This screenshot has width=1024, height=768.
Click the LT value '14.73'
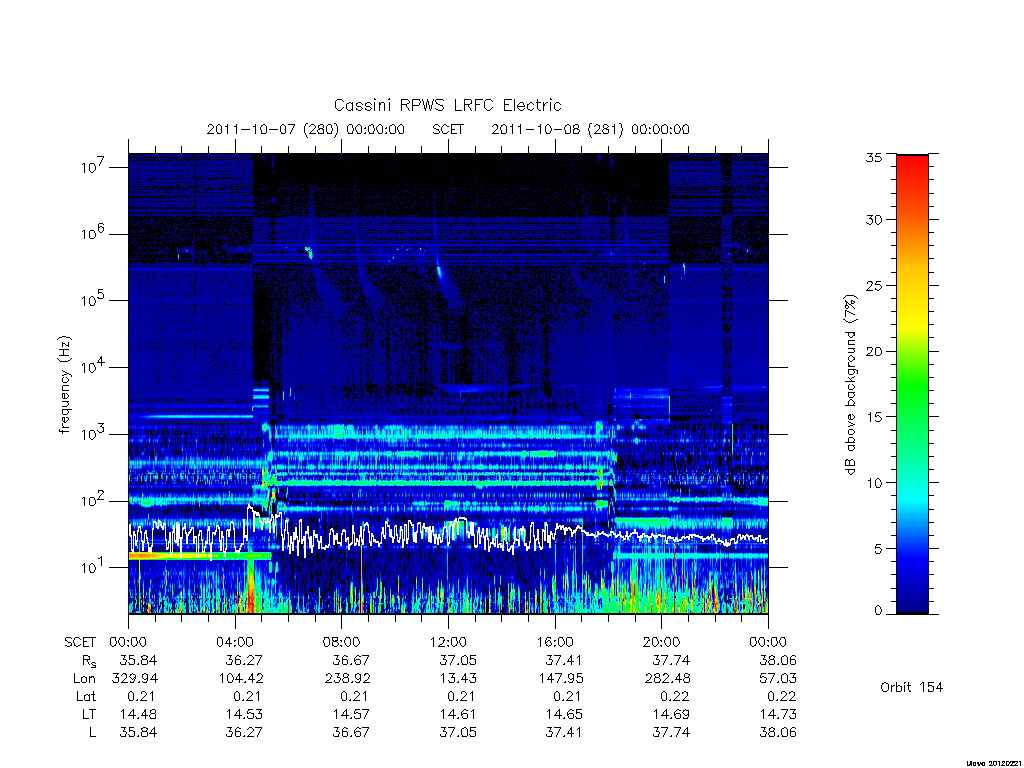[778, 714]
